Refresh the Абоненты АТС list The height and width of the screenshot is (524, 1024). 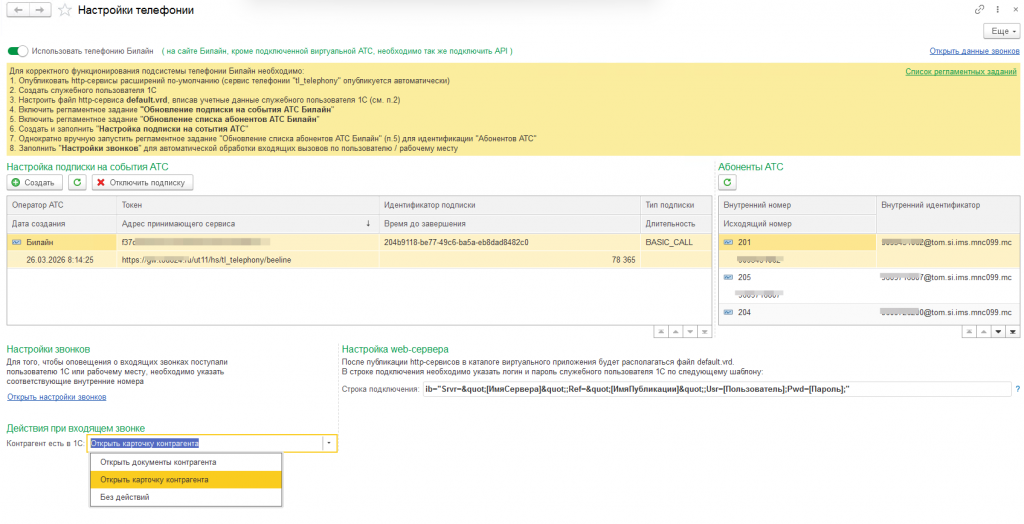point(728,182)
